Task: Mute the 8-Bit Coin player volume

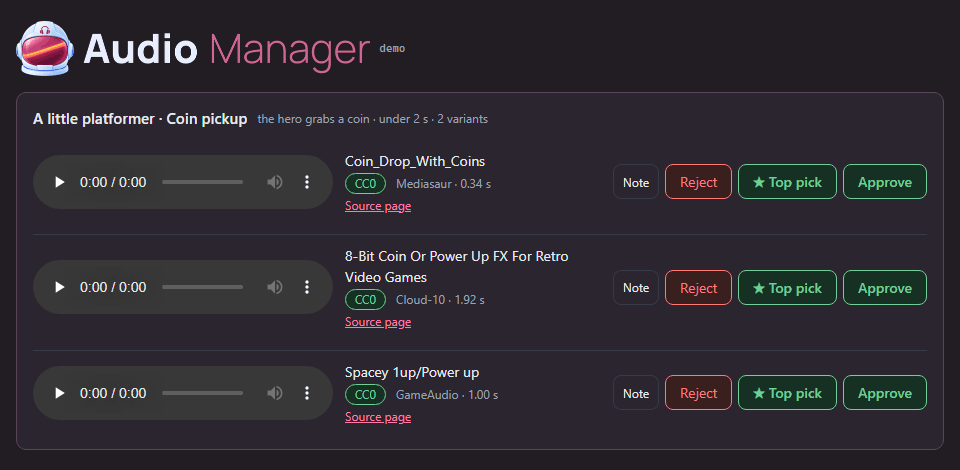Action: (275, 287)
